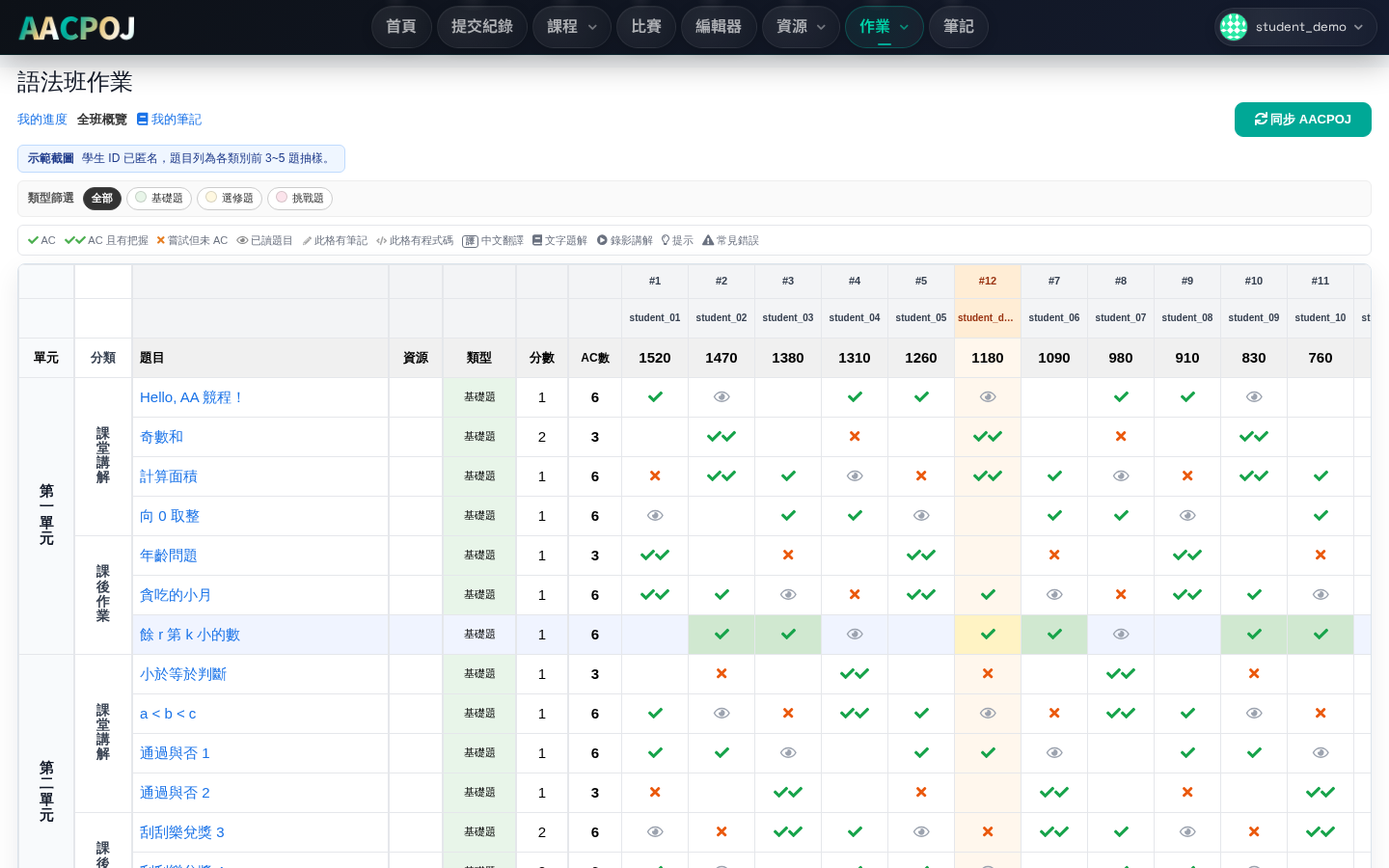The width and height of the screenshot is (1389, 868).
Task: Click the AC數 column header
Action: click(595, 358)
